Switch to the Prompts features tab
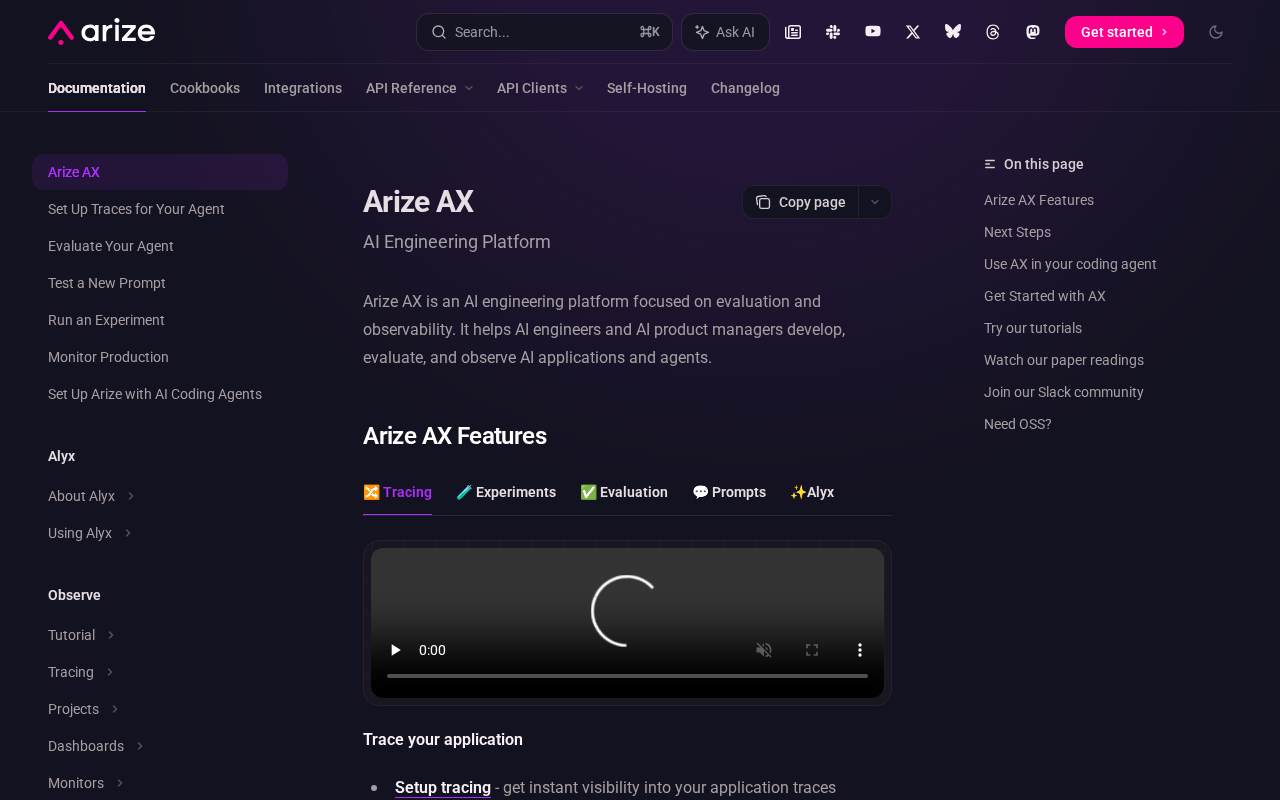The width and height of the screenshot is (1280, 800). coord(729,492)
